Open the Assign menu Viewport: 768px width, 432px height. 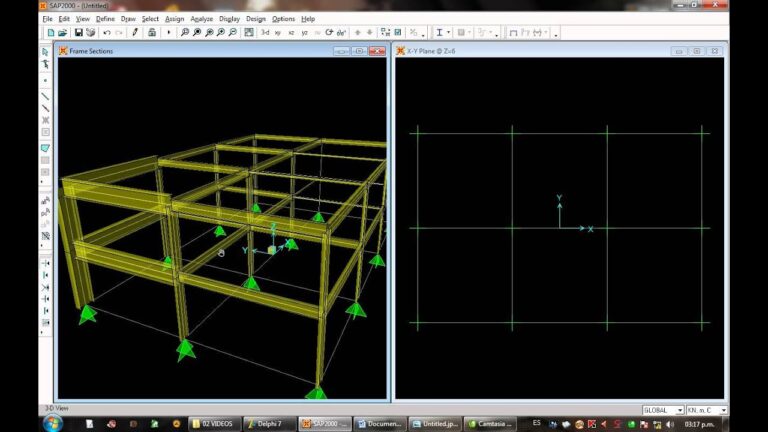[x=174, y=19]
